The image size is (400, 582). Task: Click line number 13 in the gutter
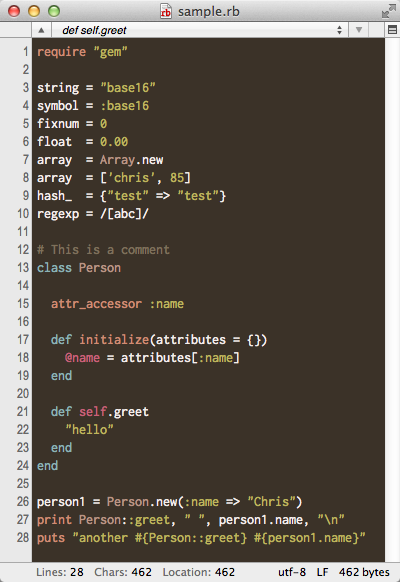pyautogui.click(x=23, y=268)
